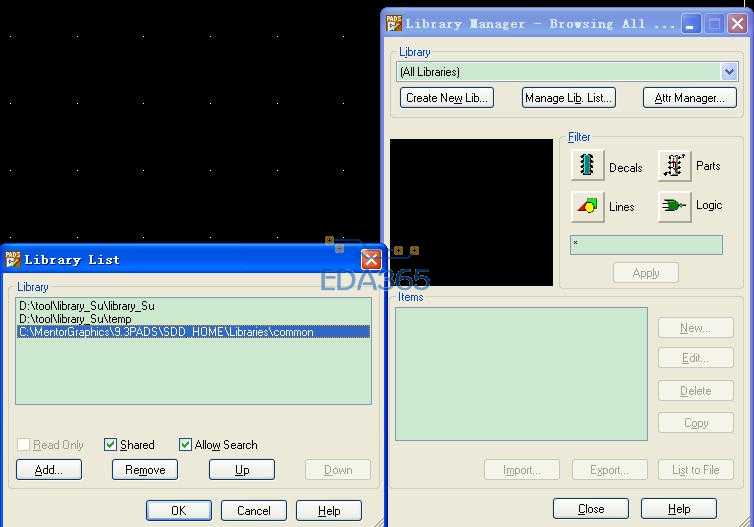Open Help in Library Manager
The width and height of the screenshot is (754, 527).
point(679,508)
